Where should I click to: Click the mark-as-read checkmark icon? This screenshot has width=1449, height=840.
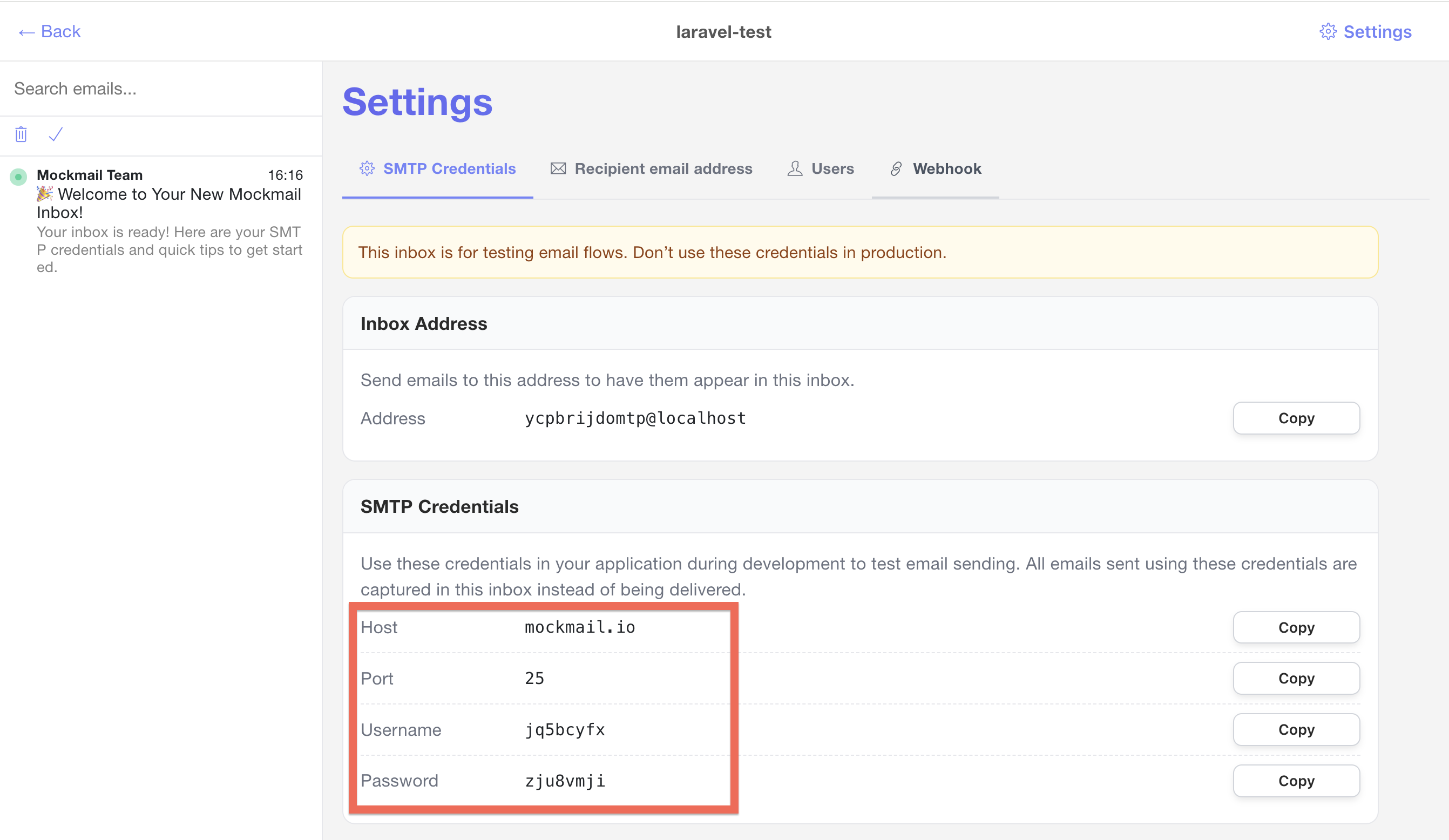click(55, 134)
